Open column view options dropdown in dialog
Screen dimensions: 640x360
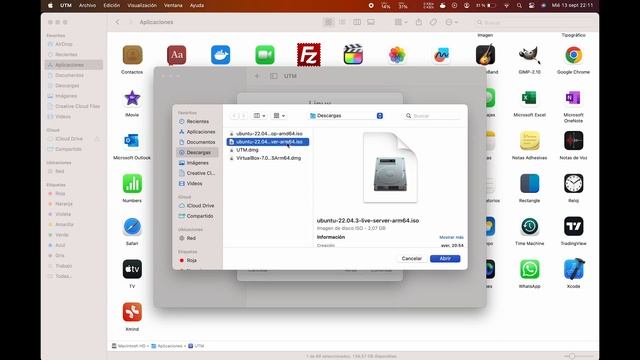[260, 116]
